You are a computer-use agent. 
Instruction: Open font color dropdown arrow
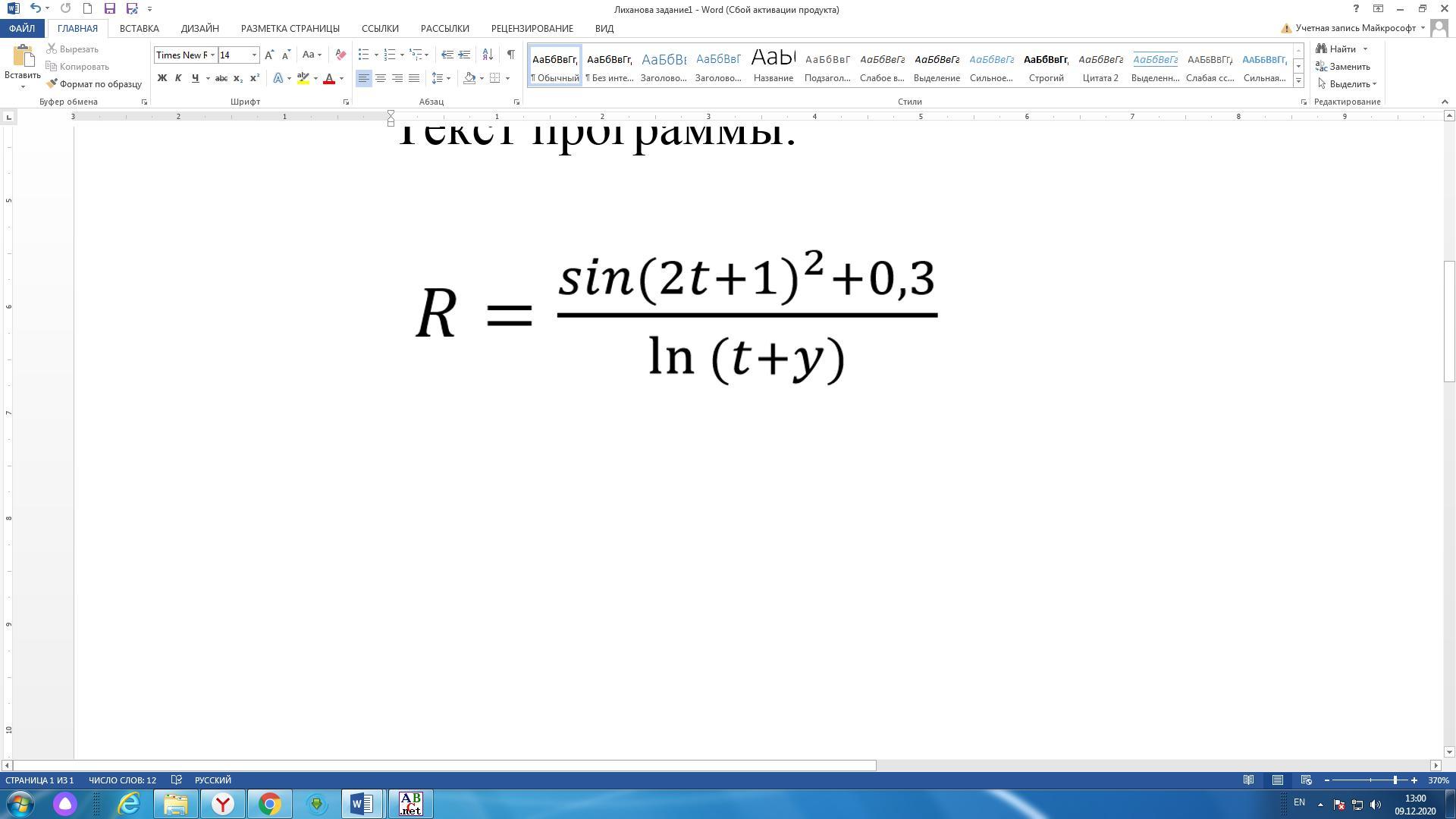(341, 78)
